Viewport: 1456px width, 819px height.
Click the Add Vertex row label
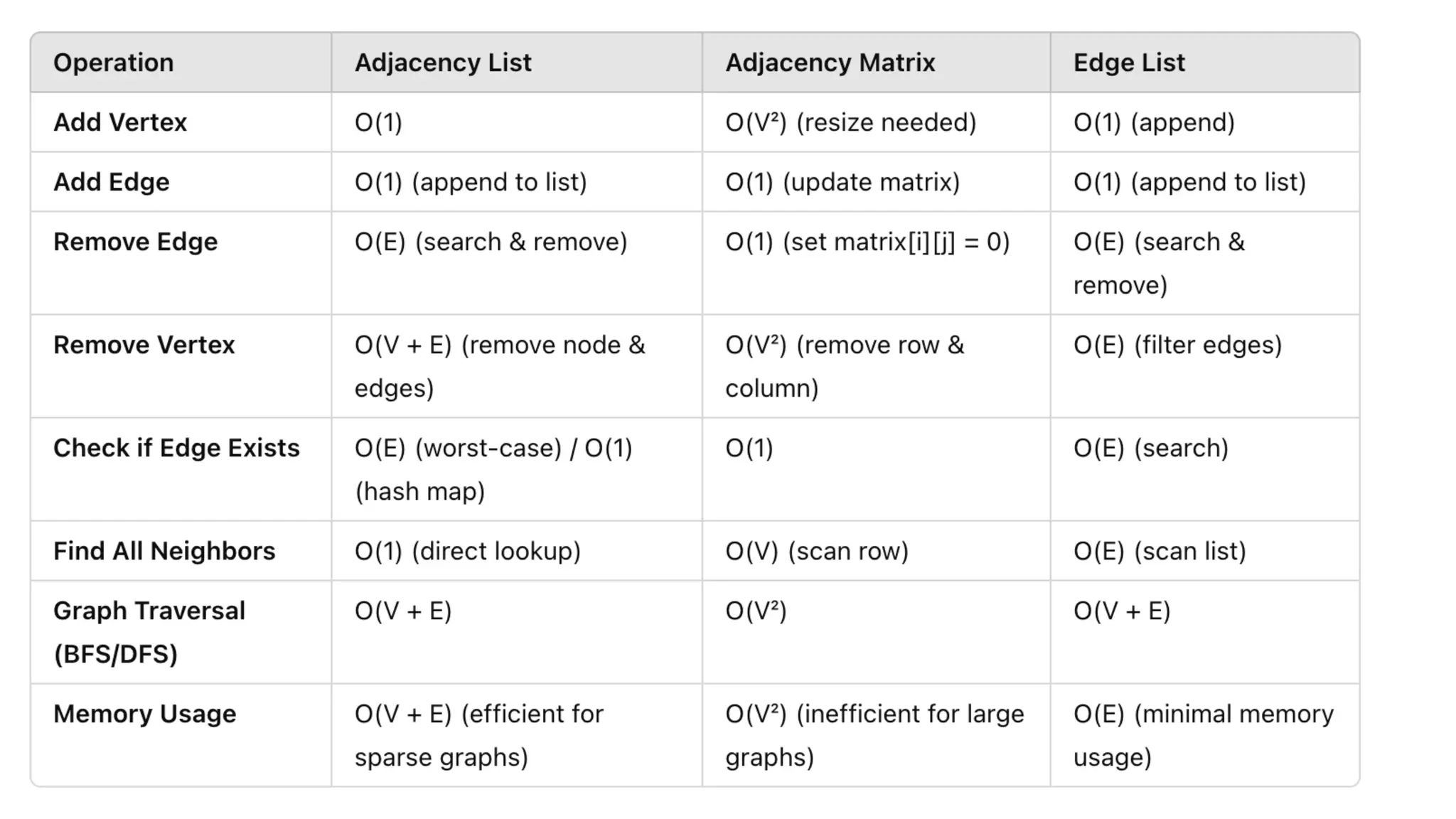coord(120,122)
